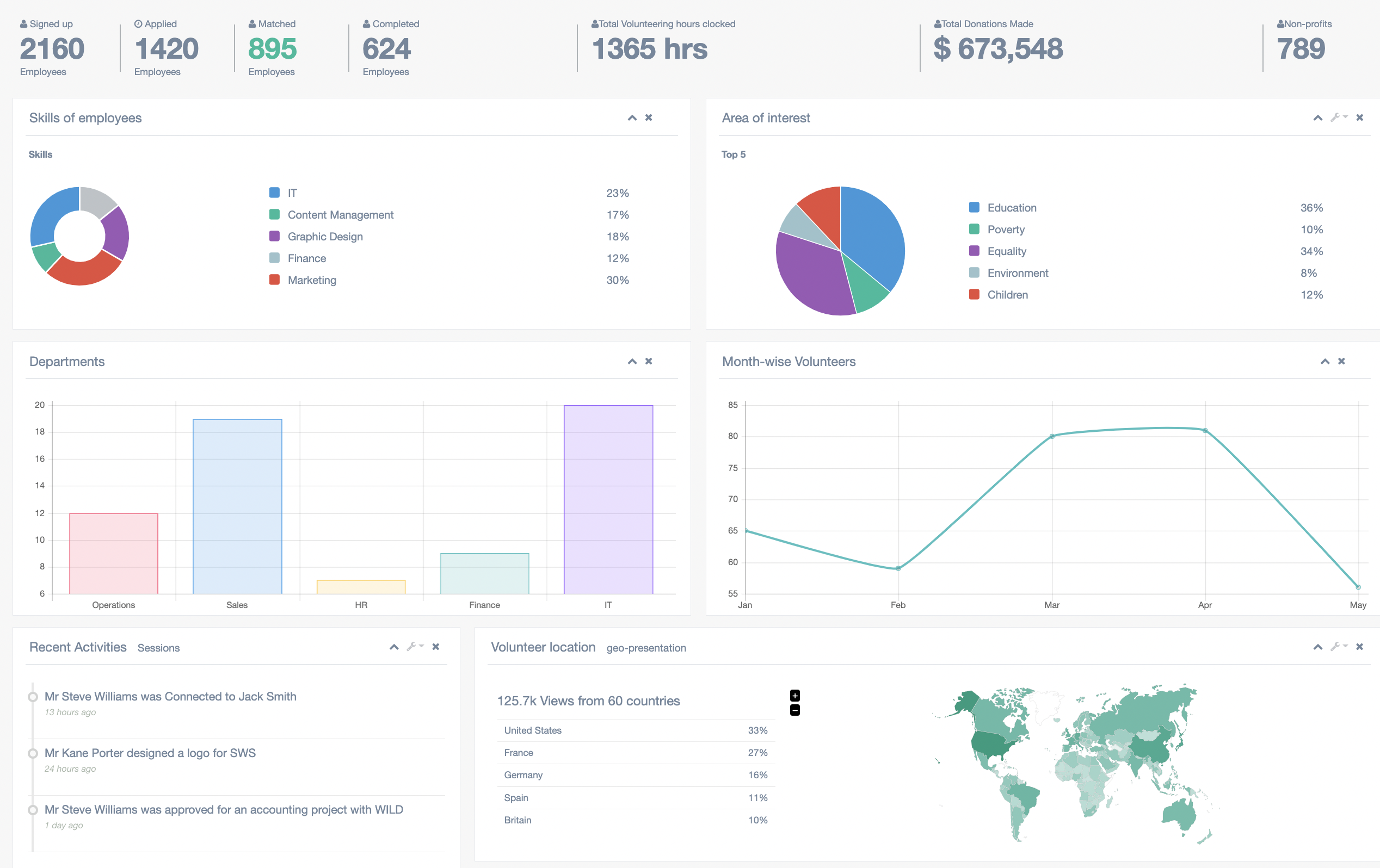
Task: Click the purple IT bar in Departments chart
Action: [608, 500]
